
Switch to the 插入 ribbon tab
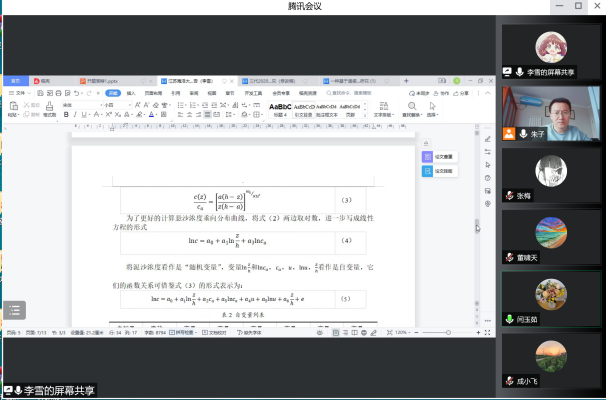point(131,93)
